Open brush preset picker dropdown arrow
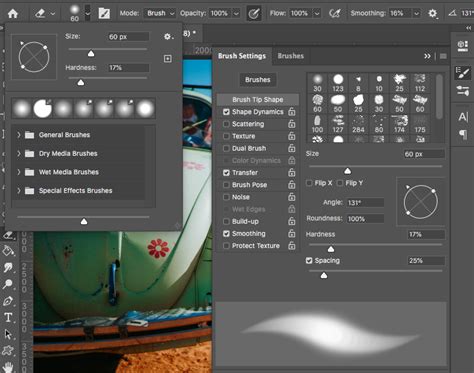Viewport: 474px width, 373px height. point(87,13)
